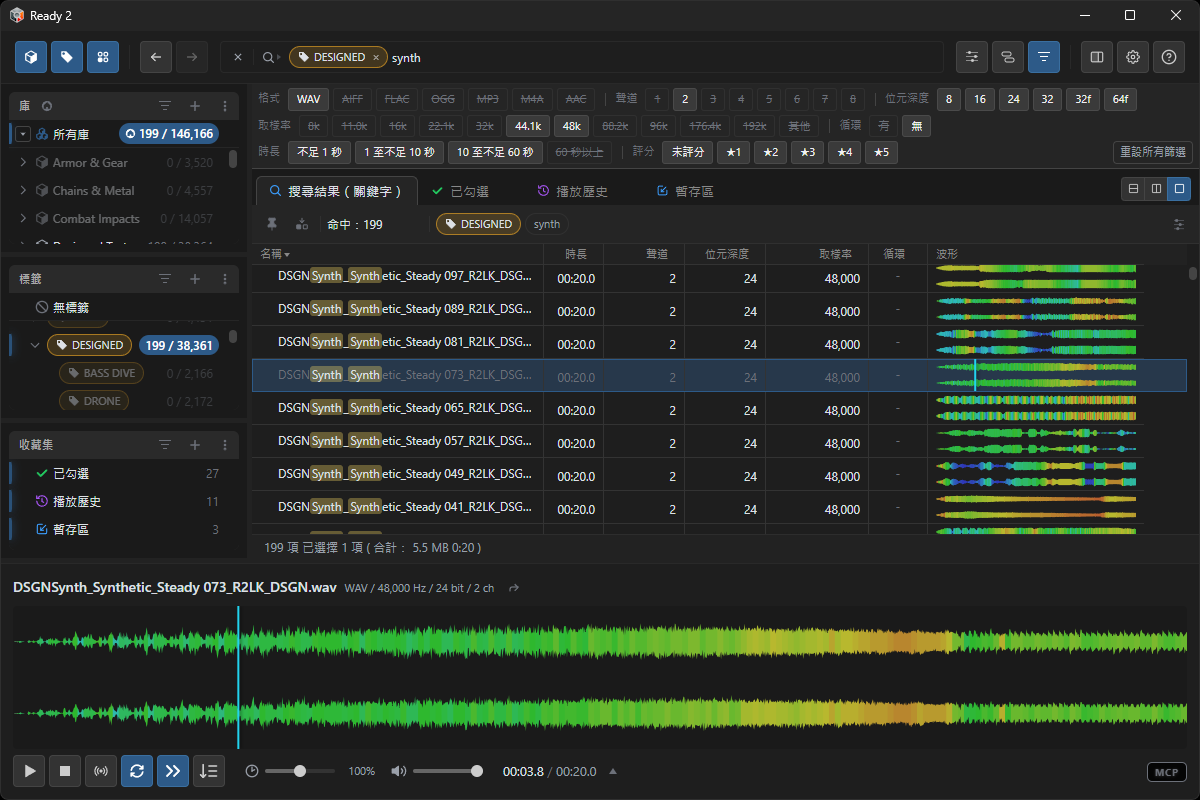The height and width of the screenshot is (800, 1200).
Task: Expand the Armor & Gear library
Action: point(23,162)
